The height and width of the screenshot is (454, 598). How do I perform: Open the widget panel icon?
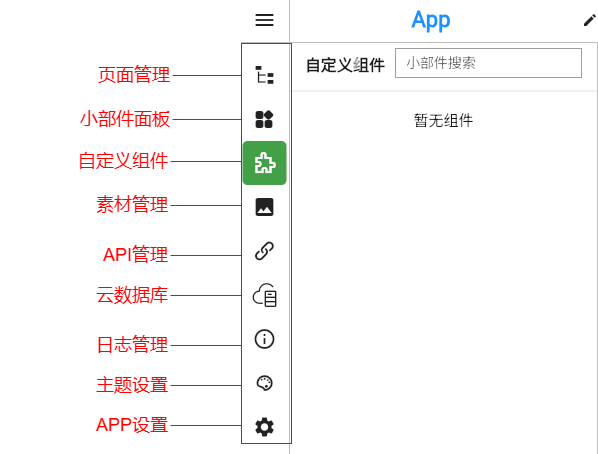coord(264,119)
